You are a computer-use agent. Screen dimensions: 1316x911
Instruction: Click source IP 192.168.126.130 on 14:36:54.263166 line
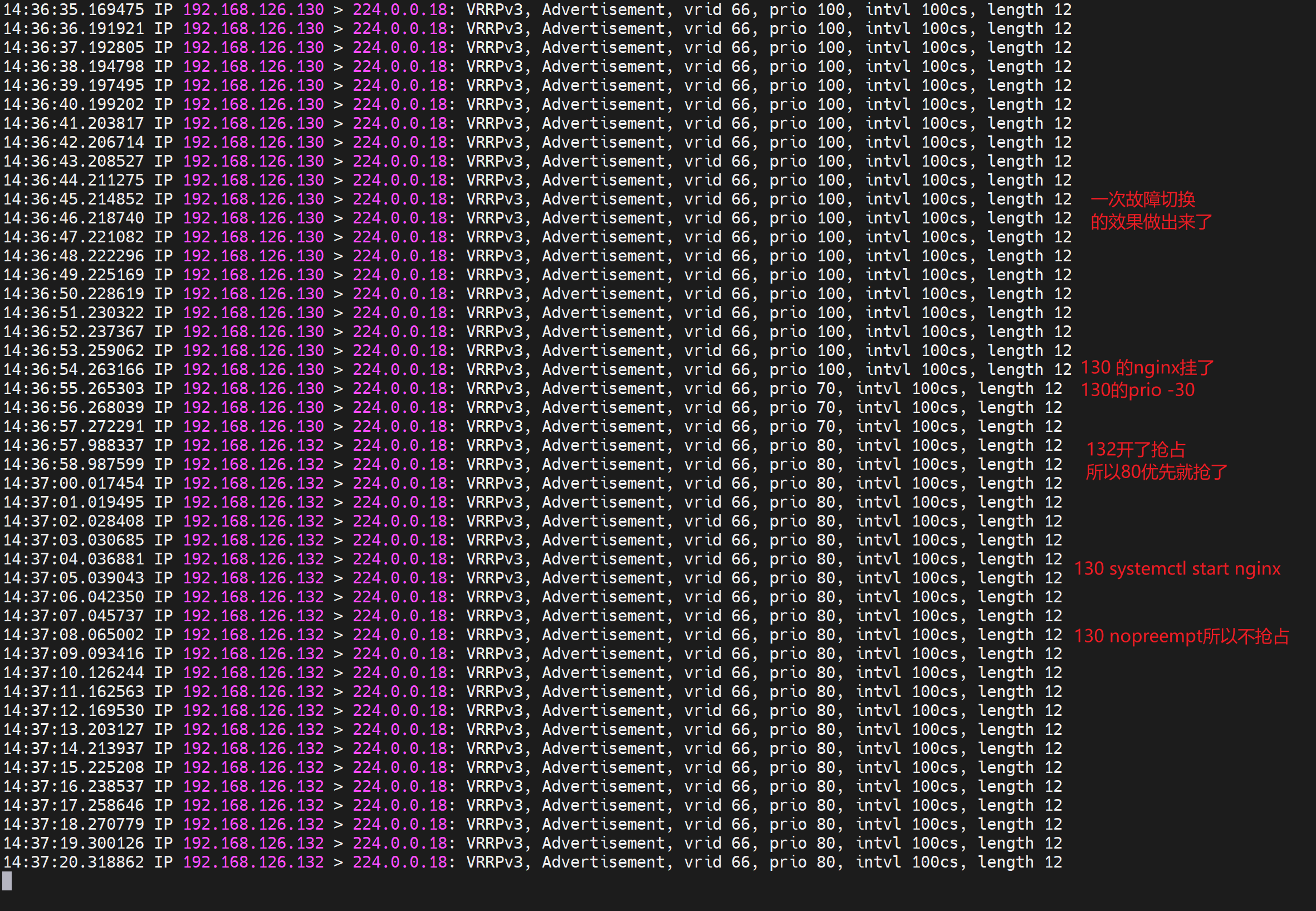coord(253,370)
